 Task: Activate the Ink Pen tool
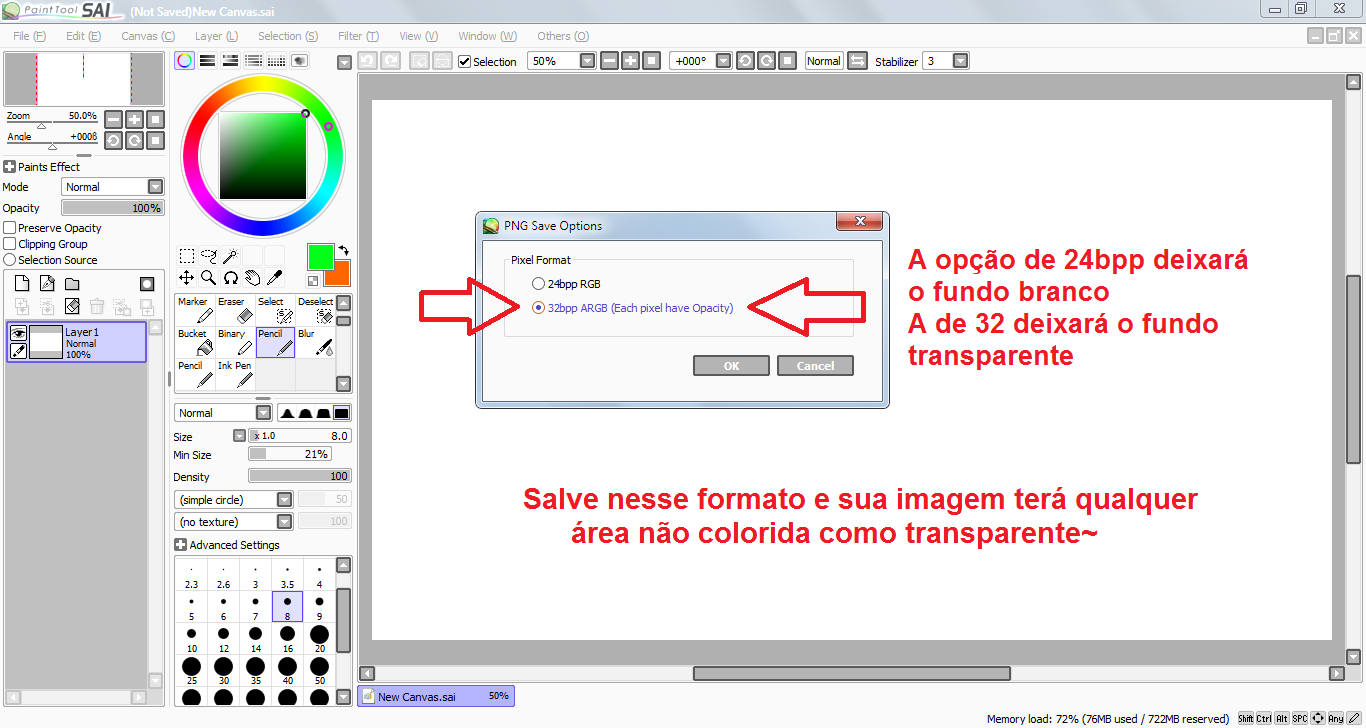tap(235, 374)
